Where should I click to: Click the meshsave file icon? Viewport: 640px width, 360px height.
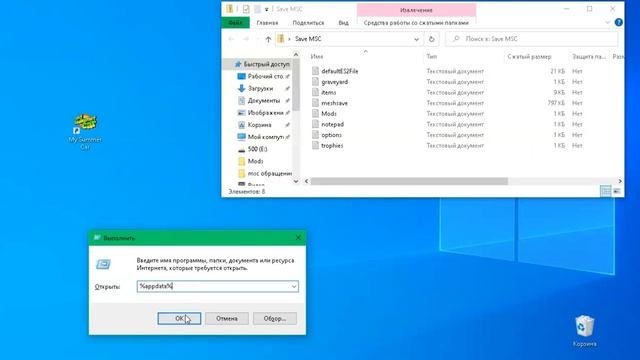(x=315, y=103)
